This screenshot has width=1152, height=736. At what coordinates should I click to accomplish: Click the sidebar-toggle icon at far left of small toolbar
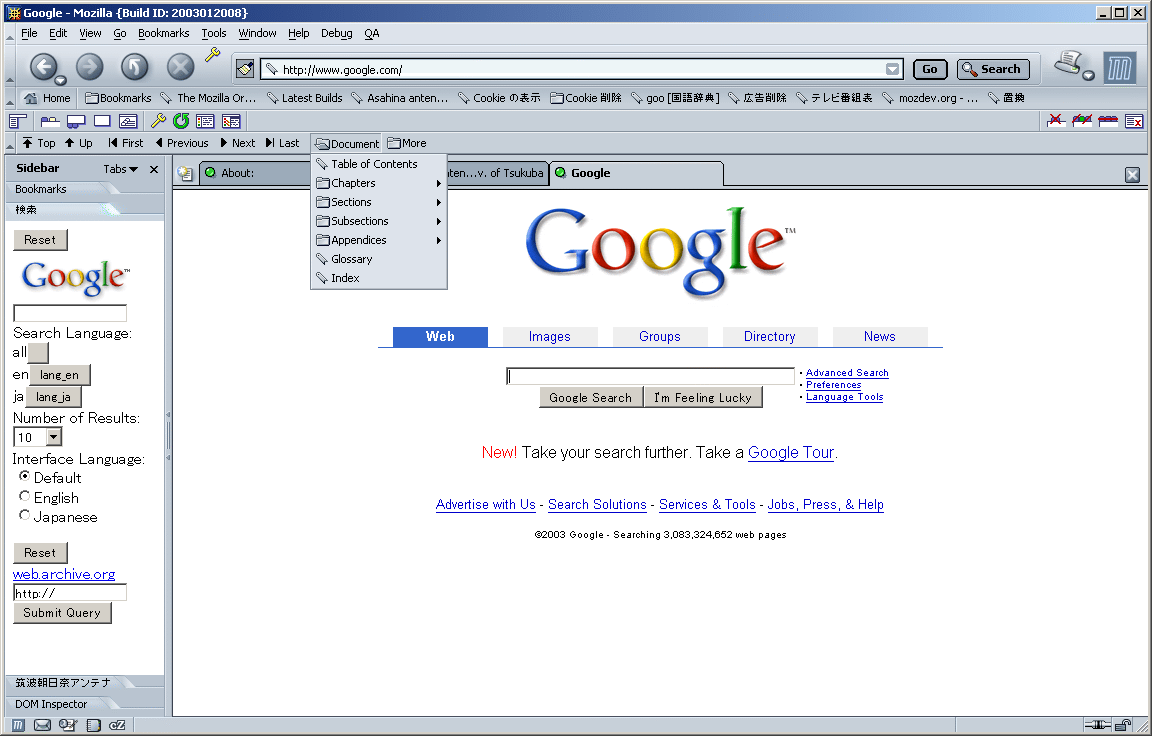coord(18,121)
